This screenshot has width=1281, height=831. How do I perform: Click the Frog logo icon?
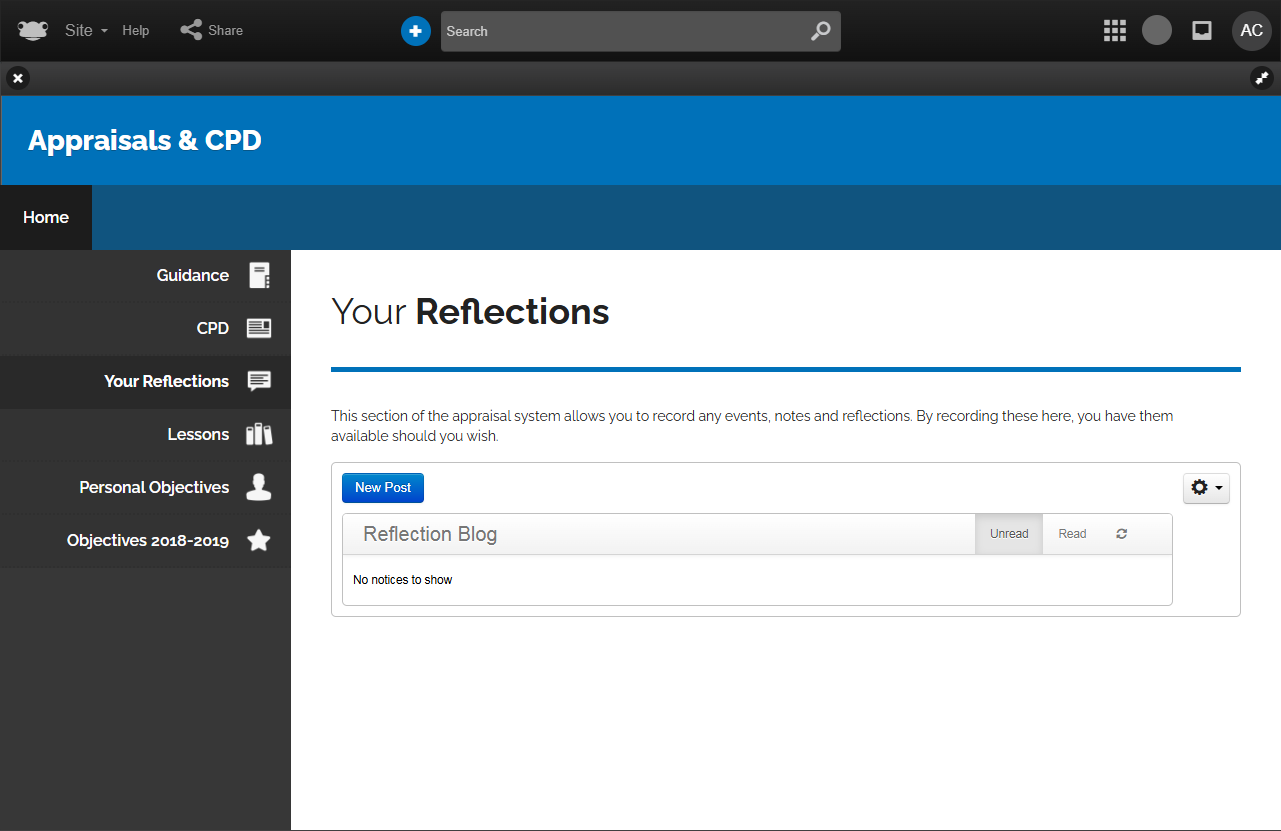33,31
